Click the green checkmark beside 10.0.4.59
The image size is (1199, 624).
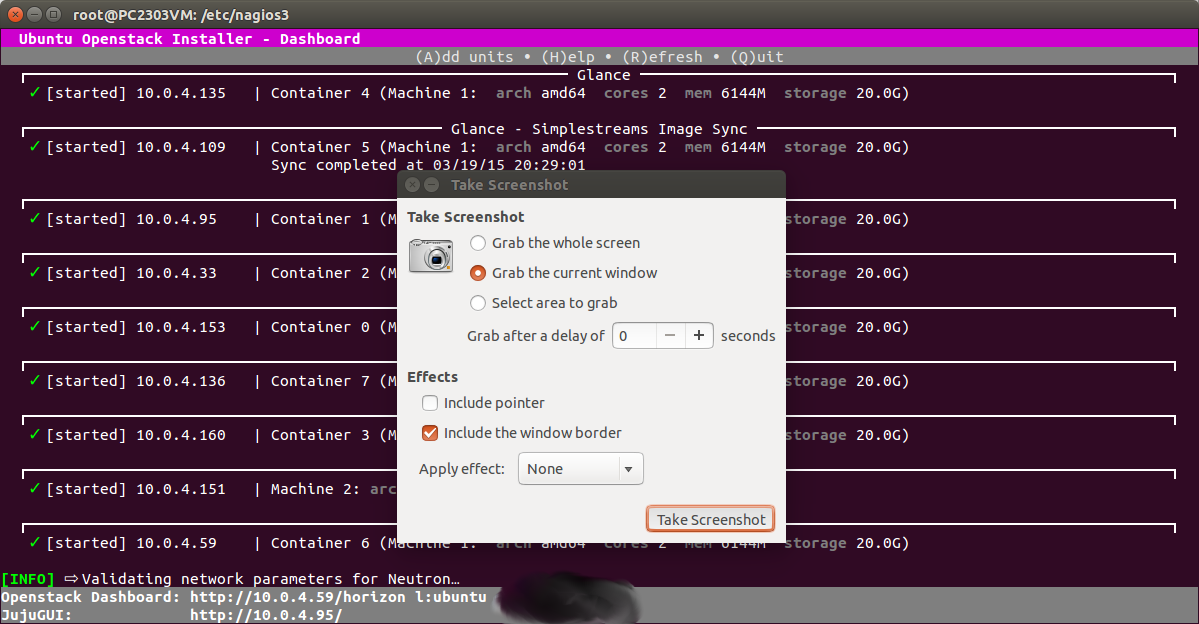(34, 543)
